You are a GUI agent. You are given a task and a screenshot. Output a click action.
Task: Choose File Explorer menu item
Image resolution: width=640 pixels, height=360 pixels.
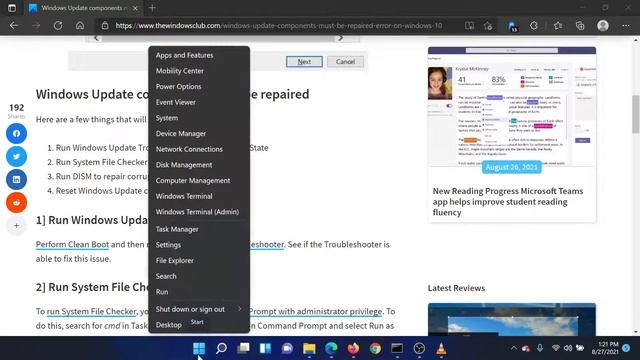click(x=199, y=260)
